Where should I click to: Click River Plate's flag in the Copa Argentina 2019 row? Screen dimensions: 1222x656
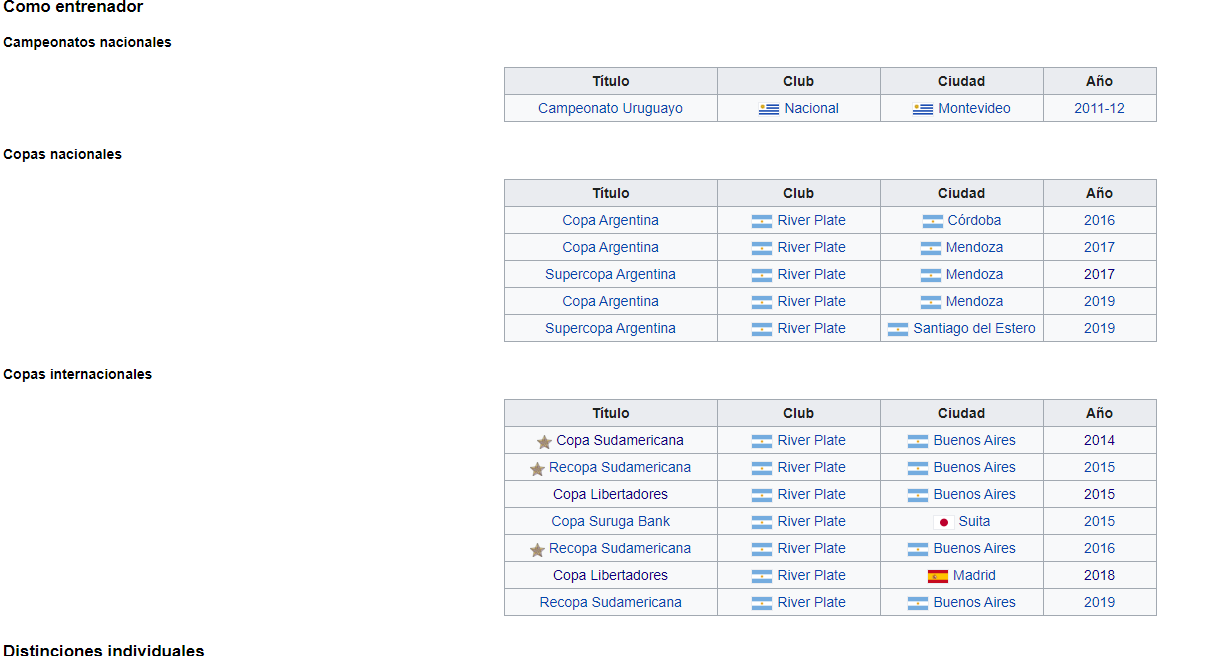click(762, 302)
